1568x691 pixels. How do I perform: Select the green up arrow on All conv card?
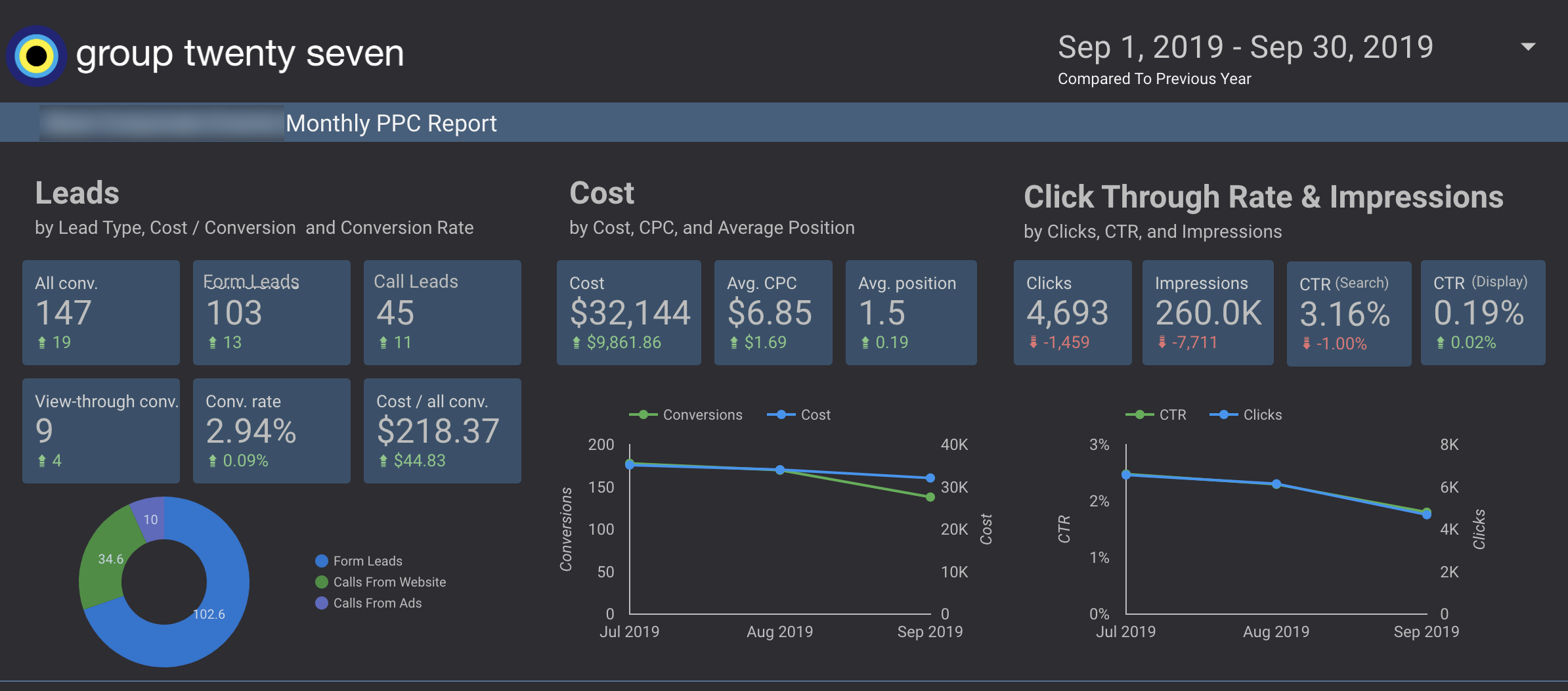click(x=42, y=342)
